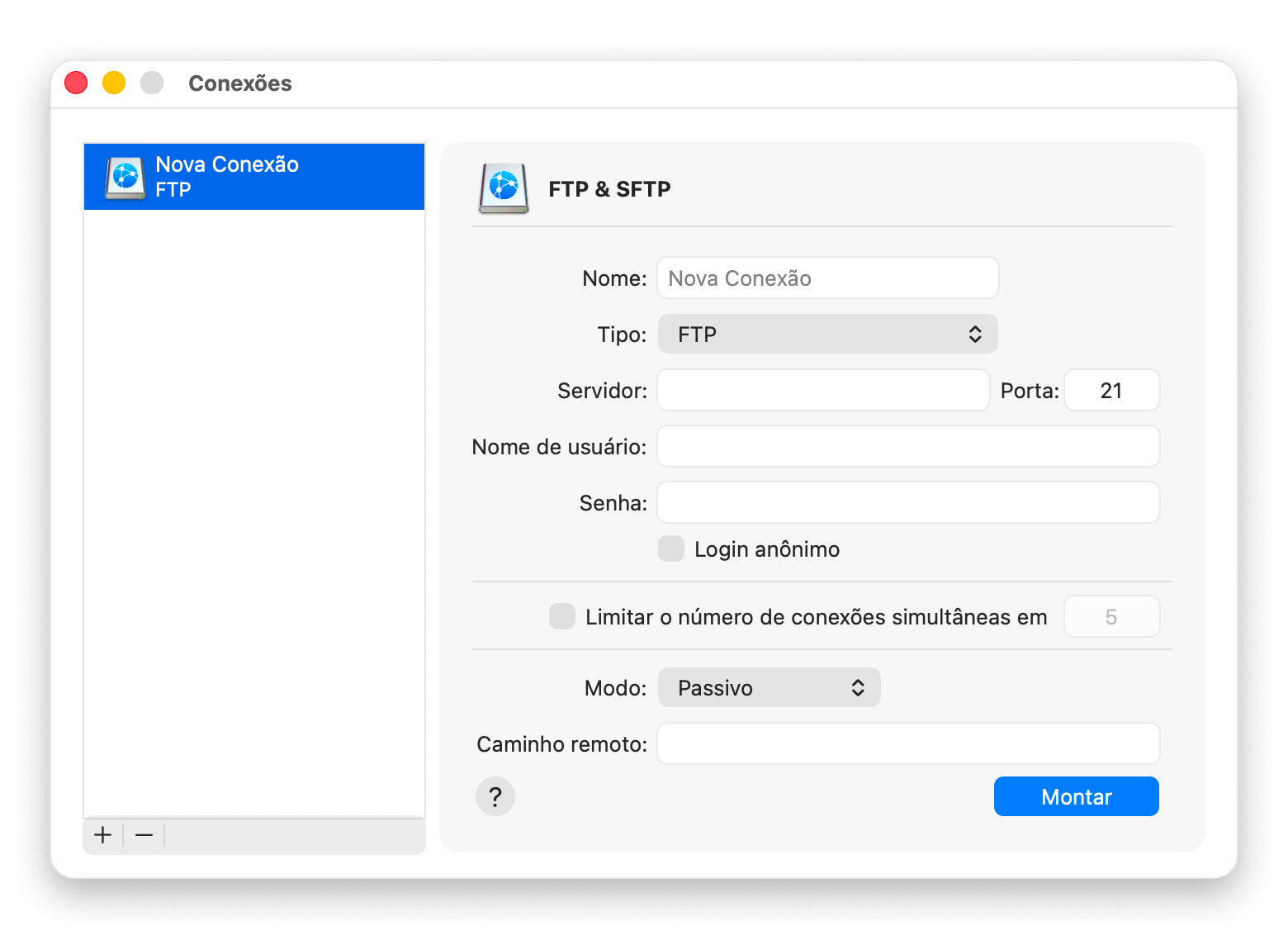The height and width of the screenshot is (945, 1288).
Task: Enable Login anônimo checkbox
Action: click(671, 548)
